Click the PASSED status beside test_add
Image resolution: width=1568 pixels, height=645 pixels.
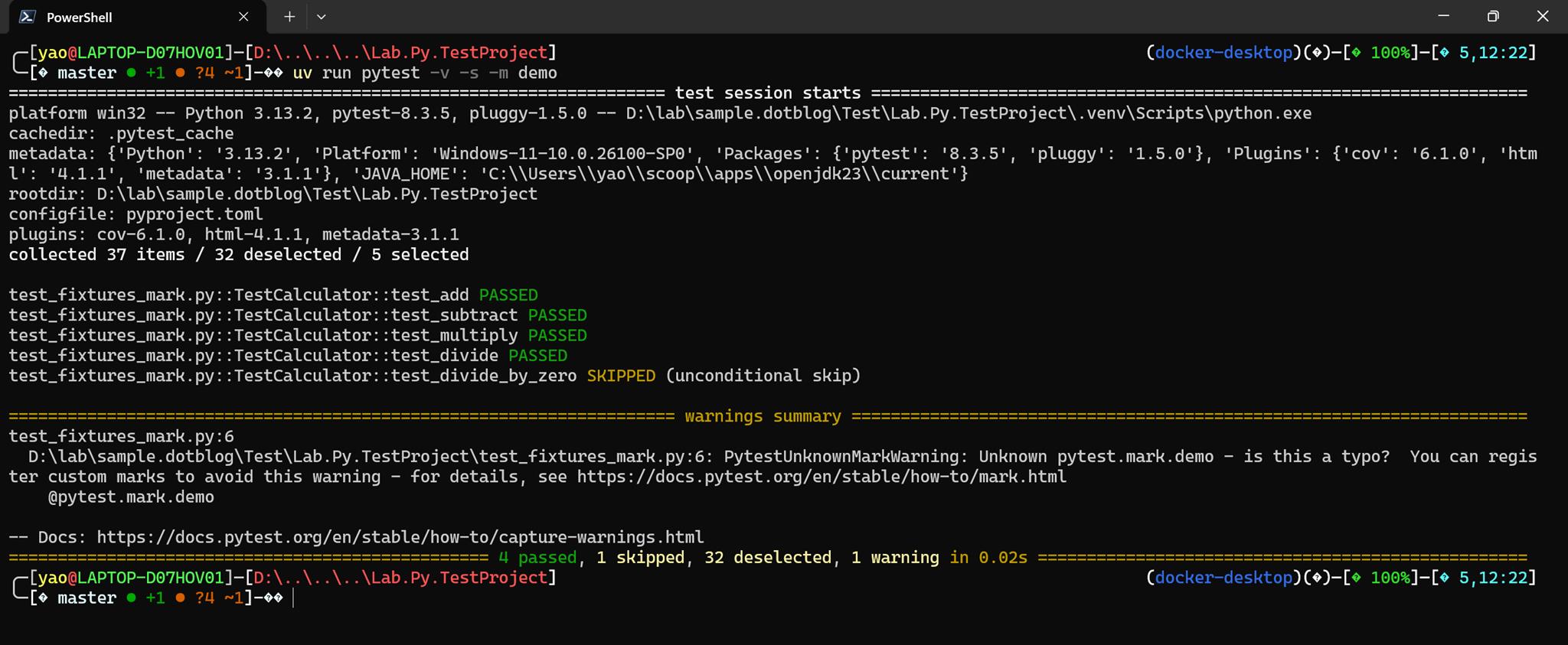(508, 295)
